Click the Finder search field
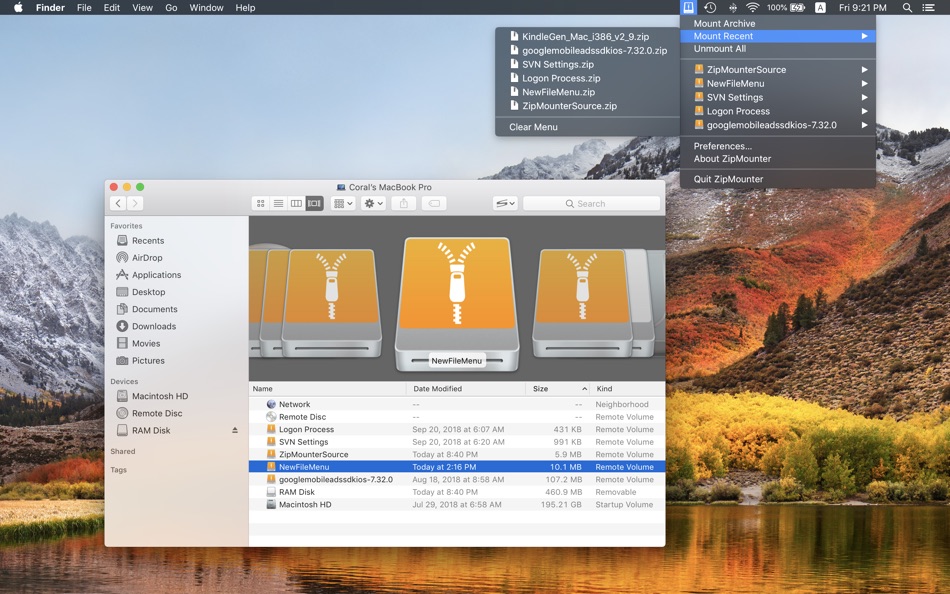This screenshot has width=950, height=594. click(591, 203)
